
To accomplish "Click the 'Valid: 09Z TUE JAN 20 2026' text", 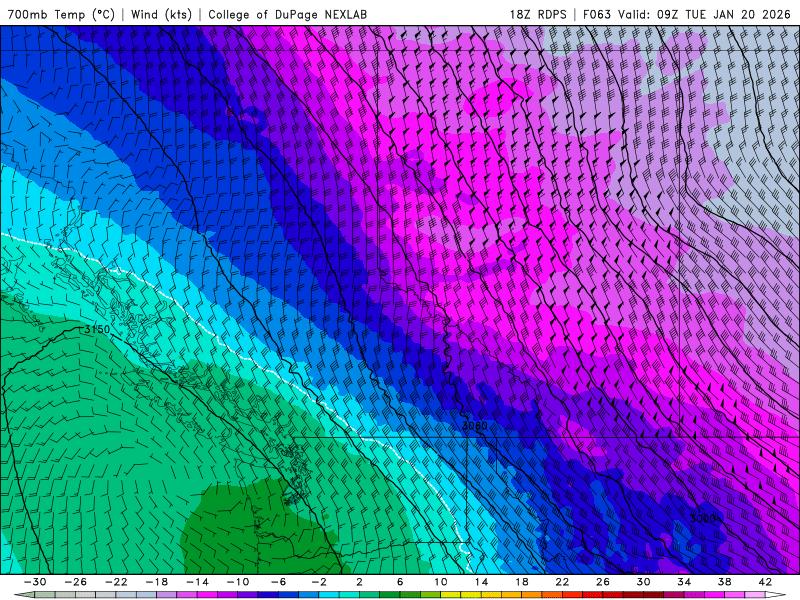I will [x=704, y=14].
